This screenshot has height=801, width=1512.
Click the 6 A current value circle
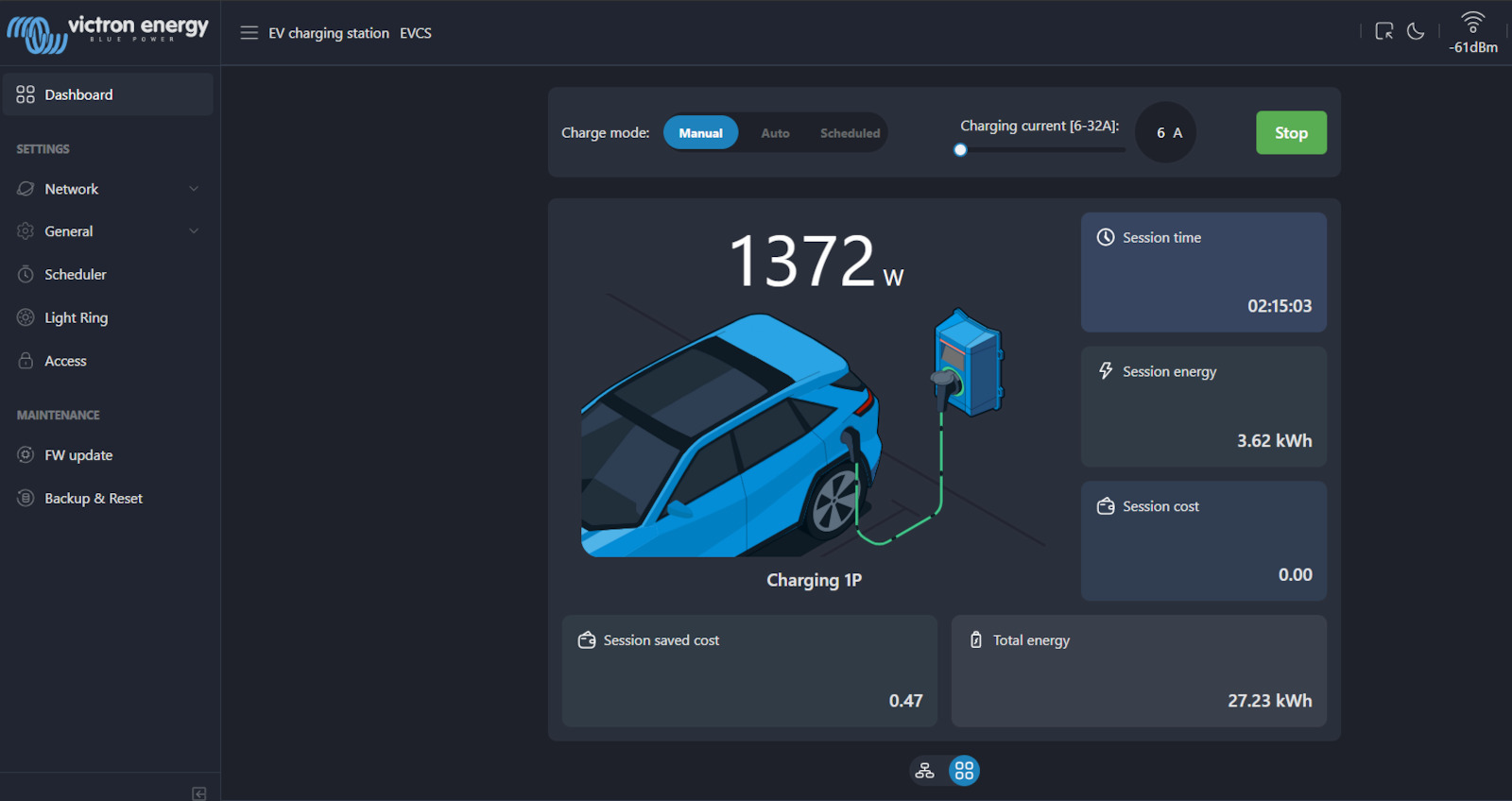point(1166,132)
